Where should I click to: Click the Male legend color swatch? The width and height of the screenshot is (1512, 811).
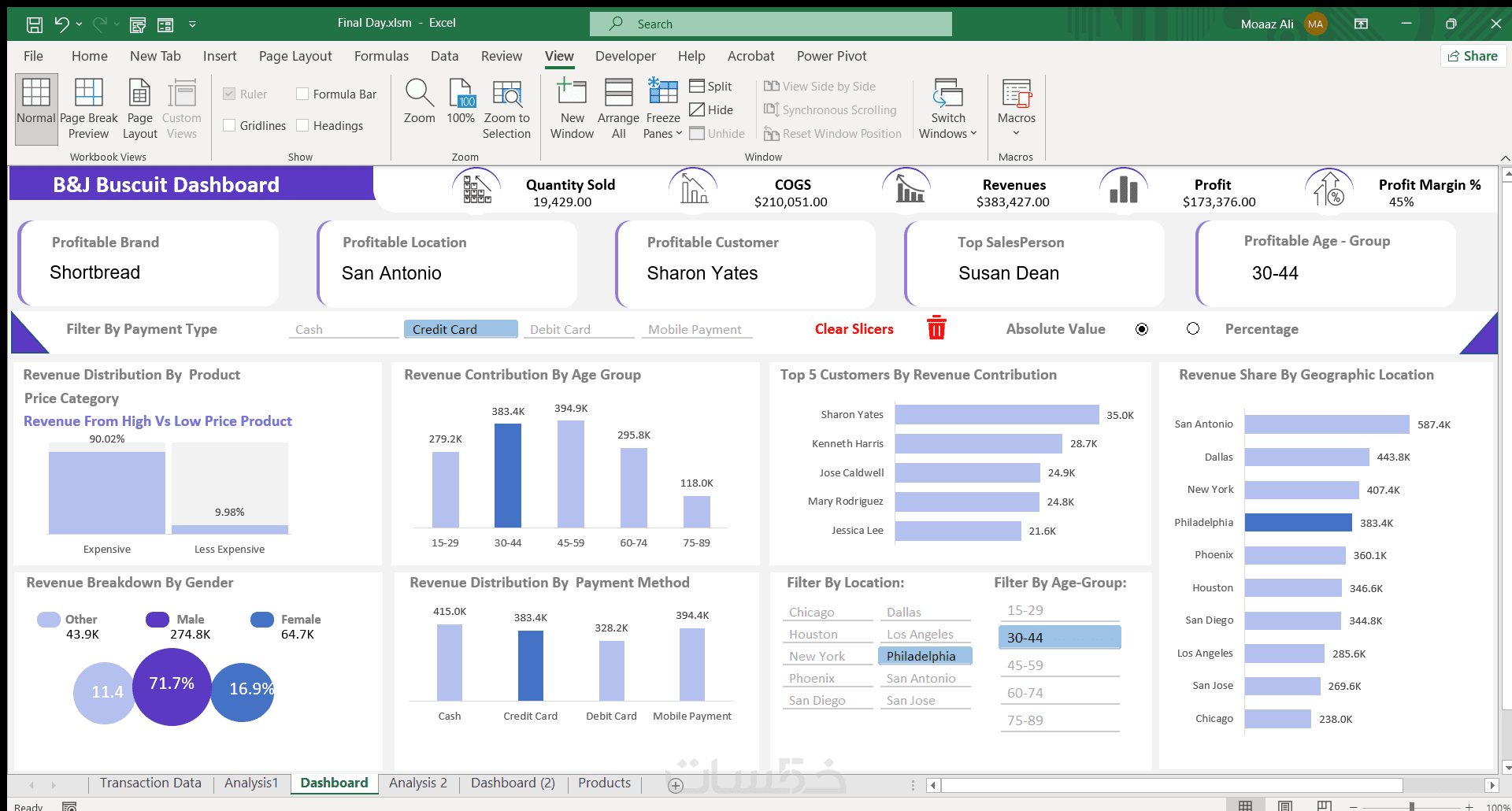tap(157, 620)
